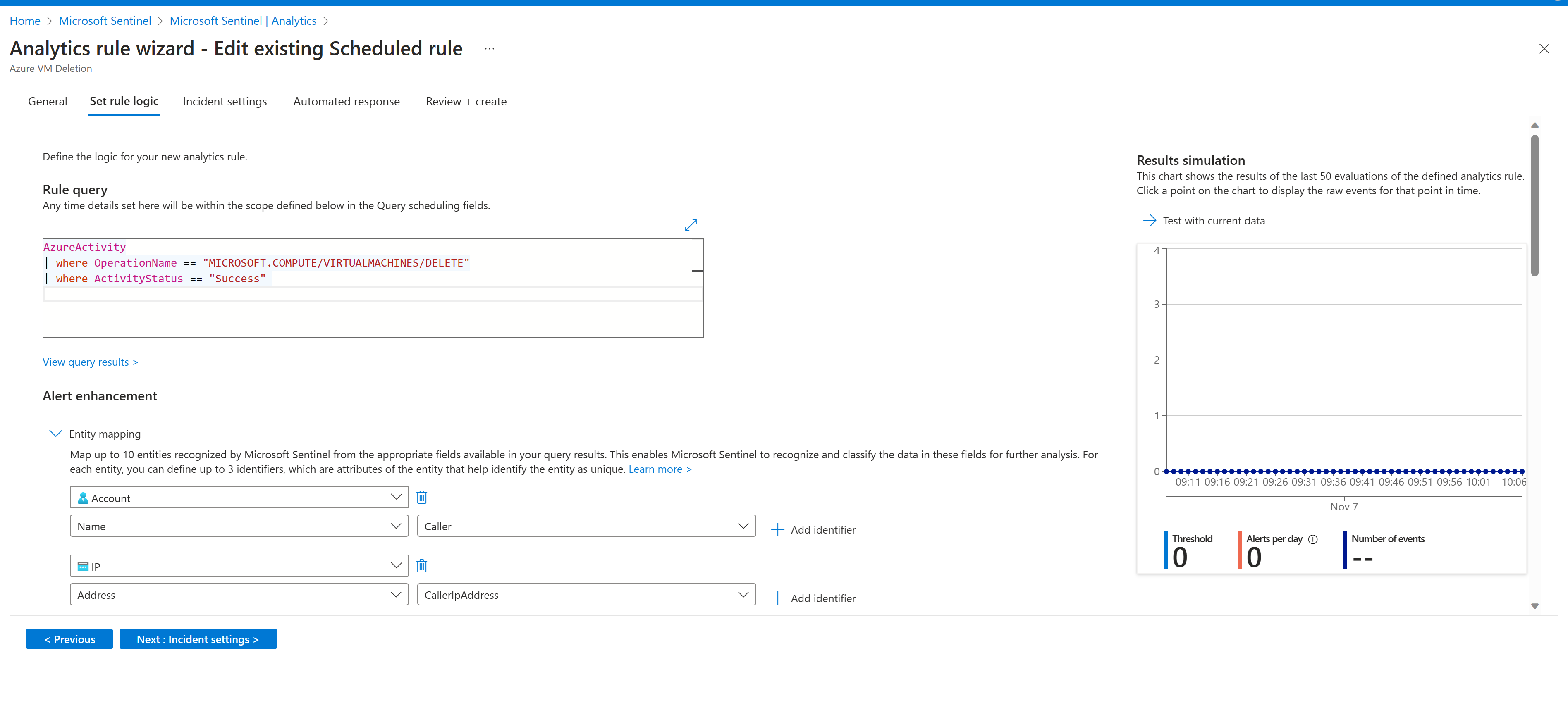This screenshot has height=717, width=1568.
Task: Open the IP entity type dropdown
Action: click(x=239, y=566)
